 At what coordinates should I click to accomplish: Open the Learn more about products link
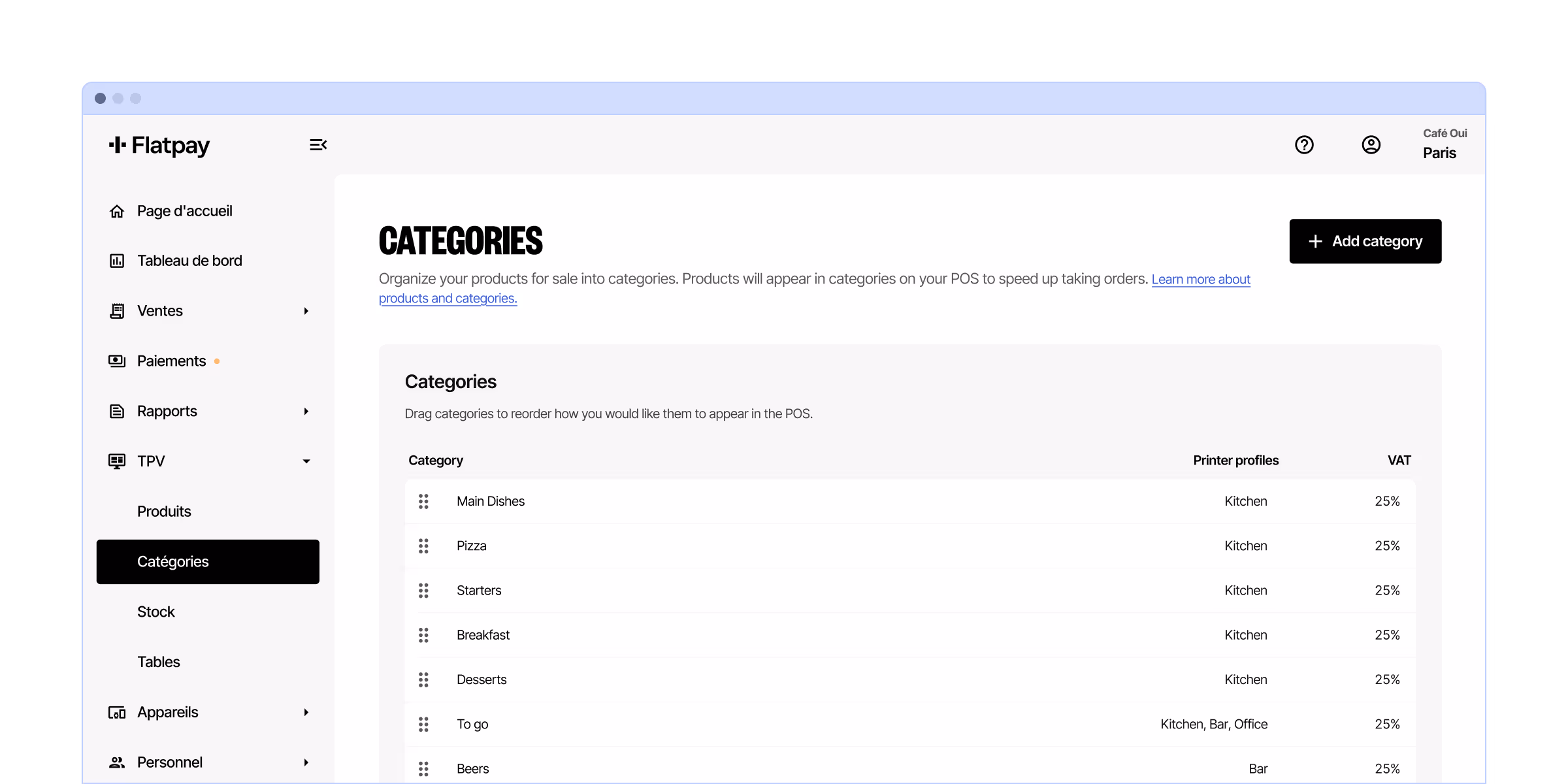[x=1200, y=280]
